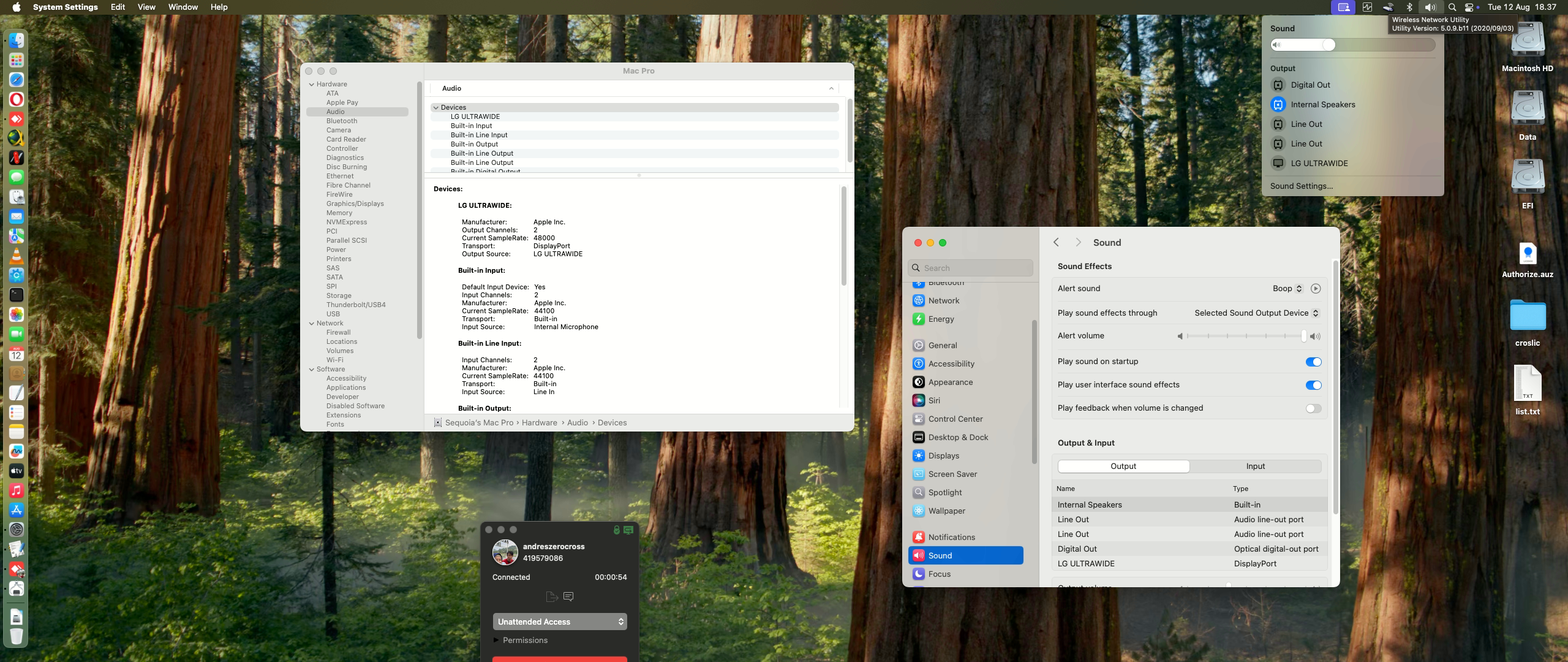Open the Apple TV app from the Dock
The image size is (1568, 662).
click(17, 471)
